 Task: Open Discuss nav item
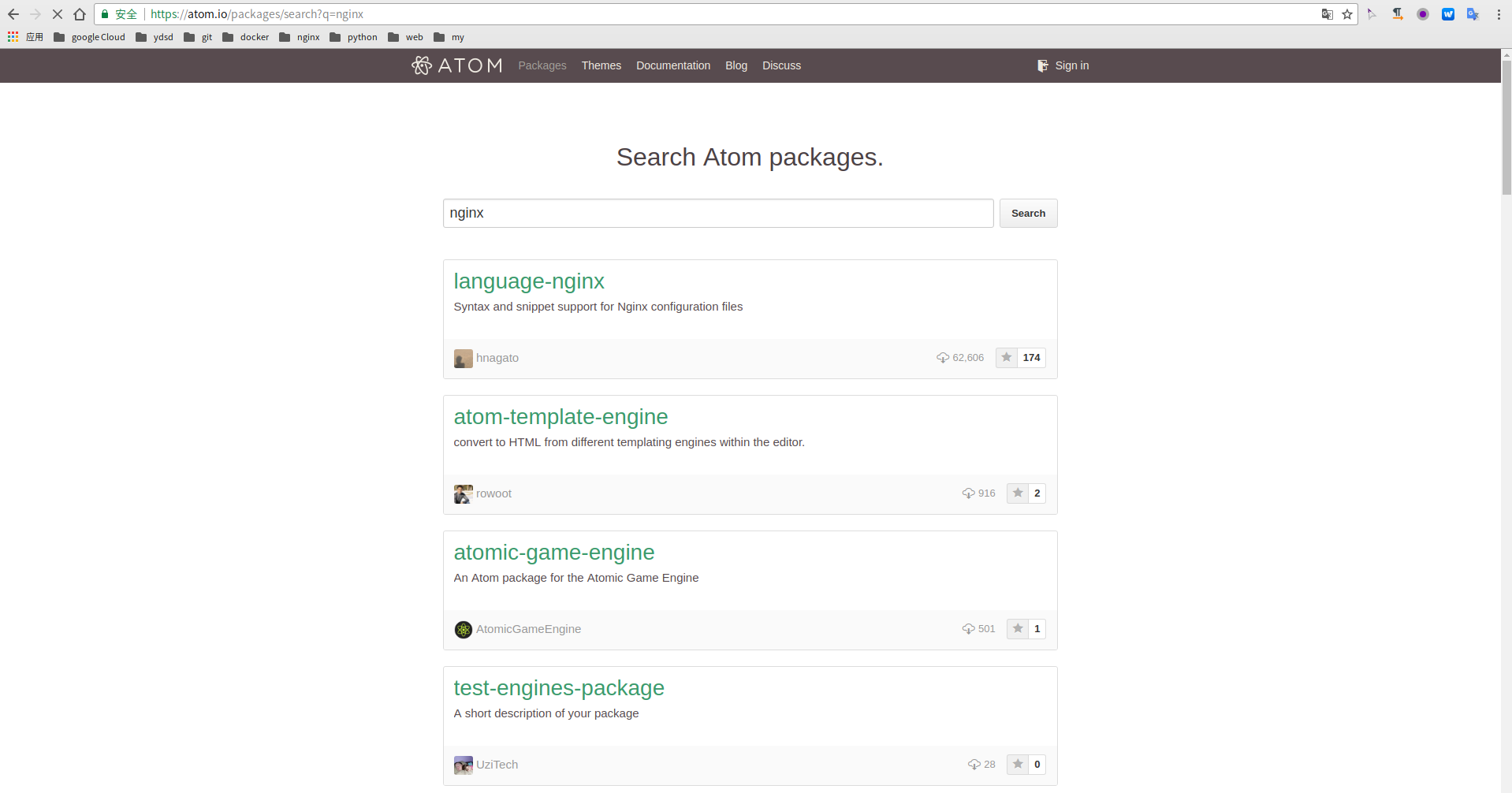coord(781,65)
